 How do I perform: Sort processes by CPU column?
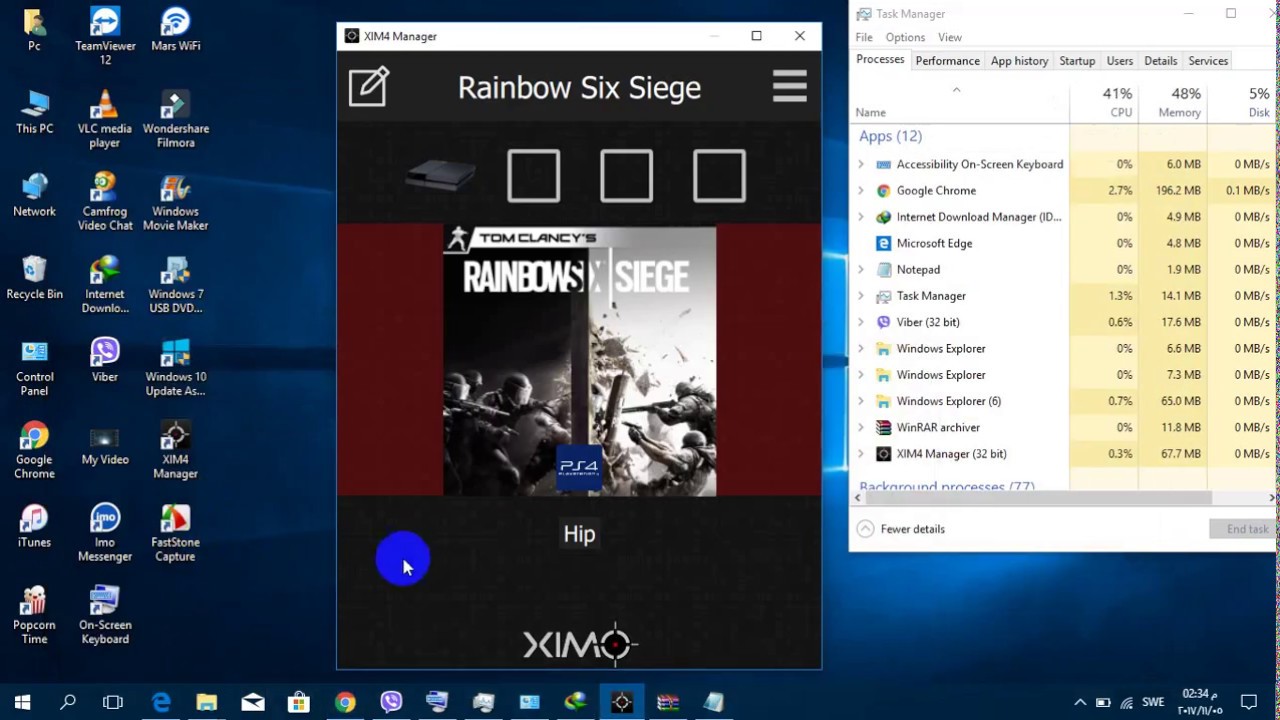[x=1103, y=101]
